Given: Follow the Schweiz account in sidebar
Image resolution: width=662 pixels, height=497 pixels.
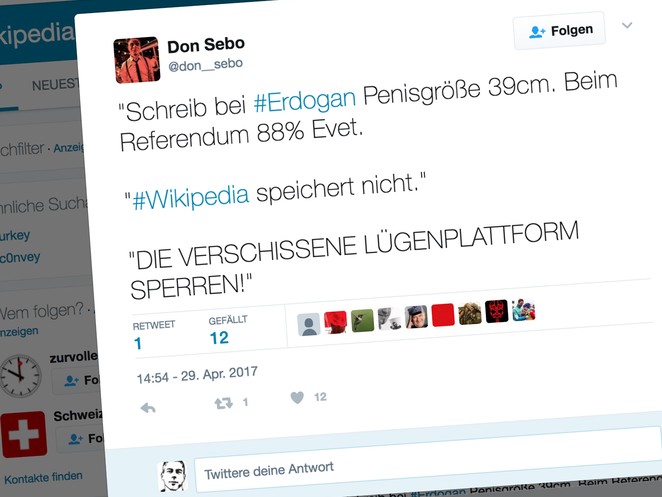Looking at the screenshot, I should coord(80,439).
